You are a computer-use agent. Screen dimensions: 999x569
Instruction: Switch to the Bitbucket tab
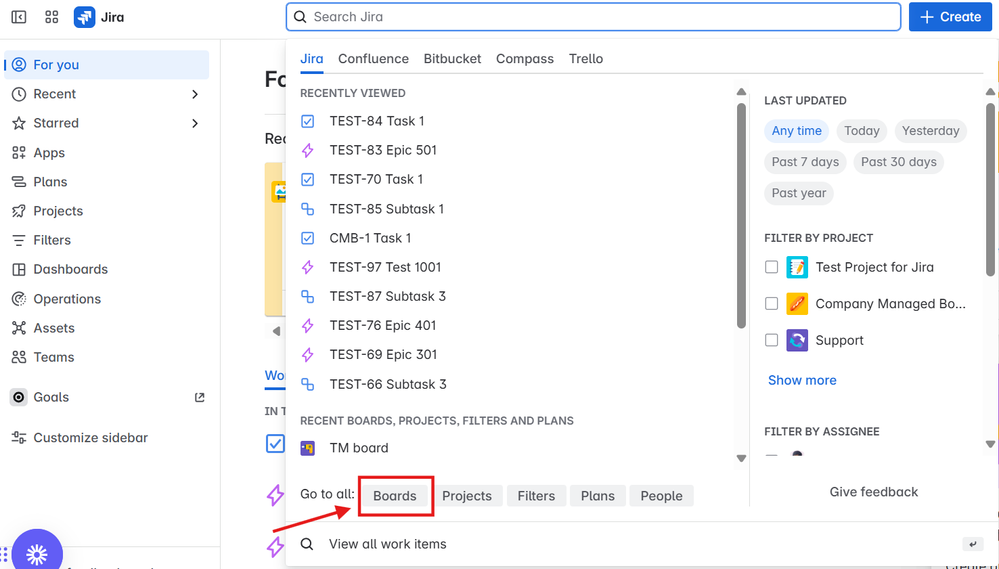click(452, 59)
